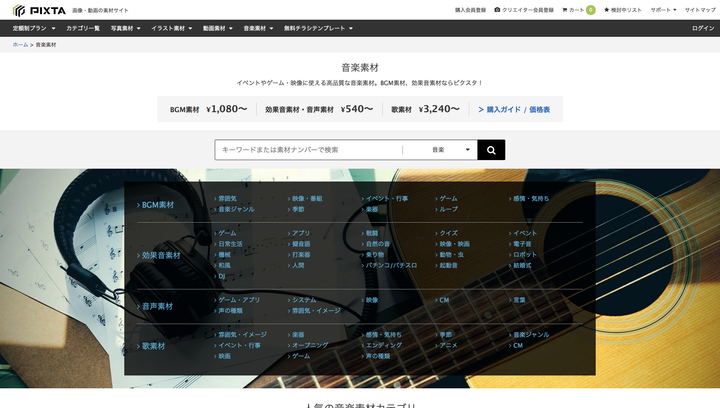This screenshot has height=408, width=720.
Task: Click the magnifier search button
Action: (x=491, y=150)
